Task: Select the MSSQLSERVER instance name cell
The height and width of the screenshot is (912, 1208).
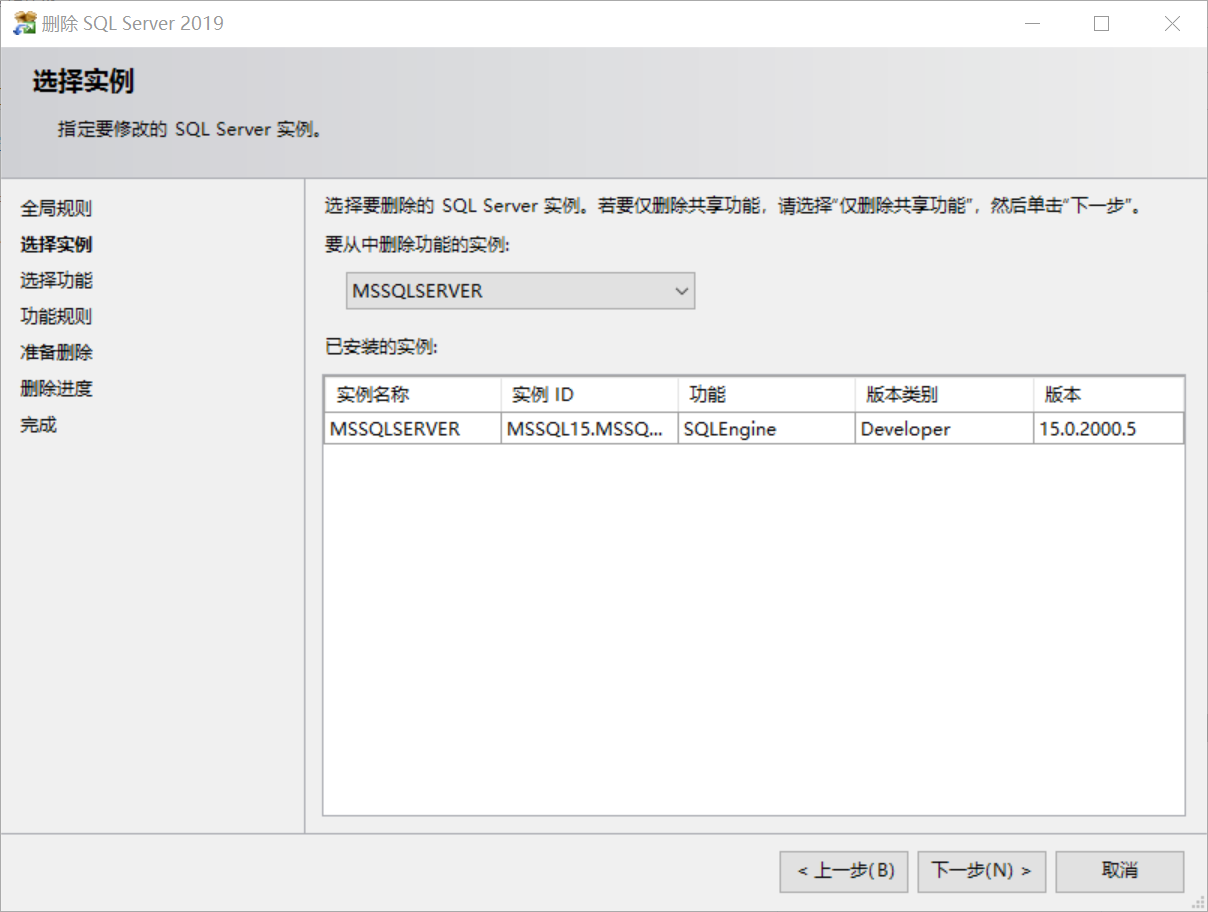Action: click(x=412, y=429)
